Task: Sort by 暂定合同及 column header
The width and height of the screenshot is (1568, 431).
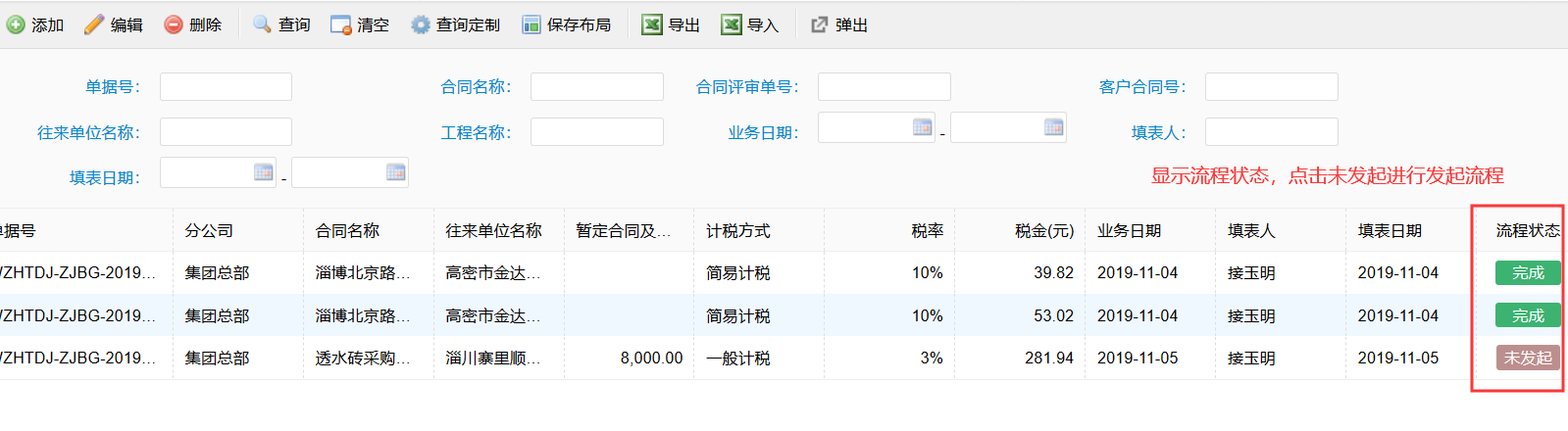Action: [x=630, y=230]
